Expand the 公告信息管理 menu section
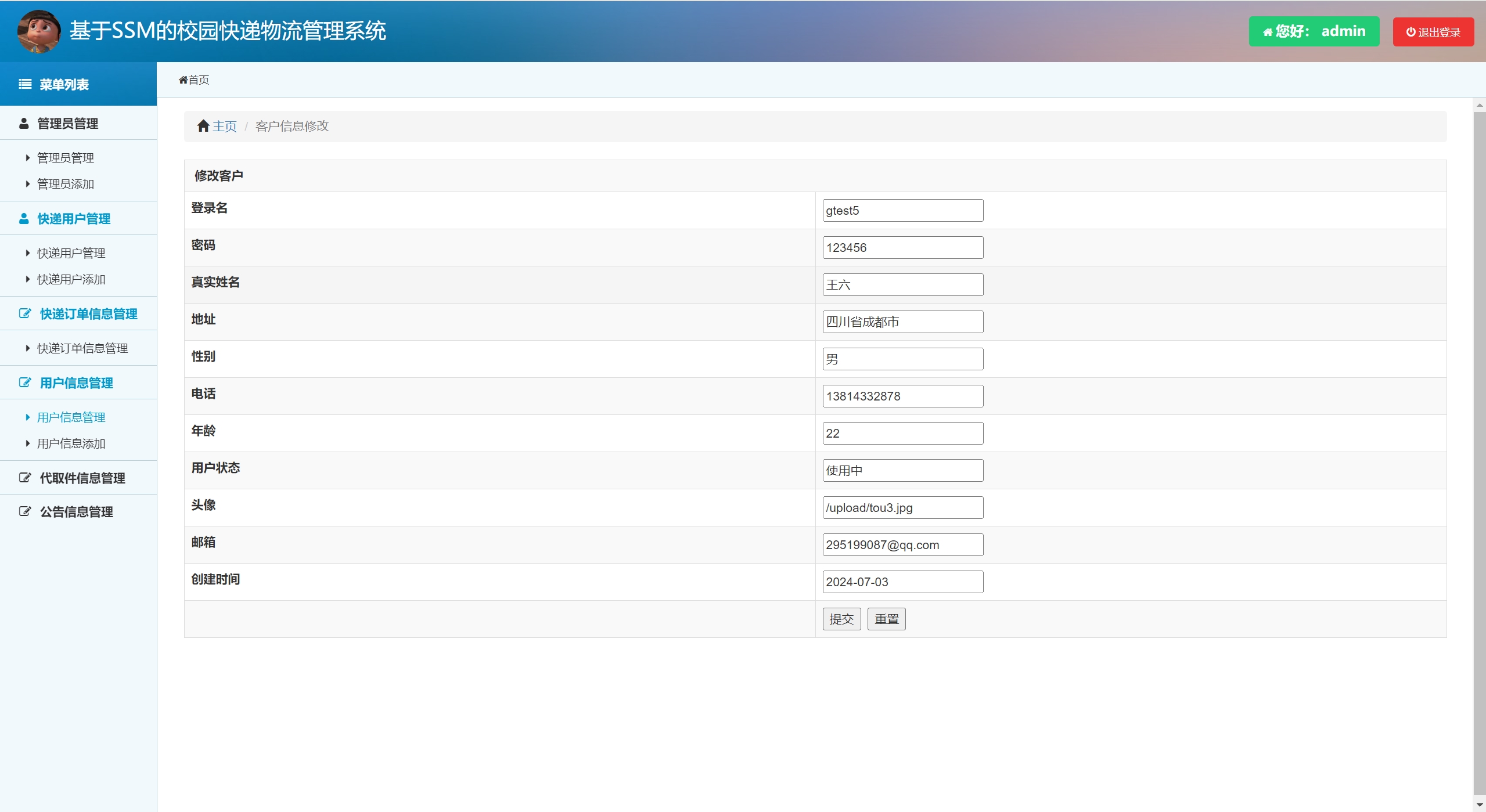Viewport: 1486px width, 812px height. 76,512
